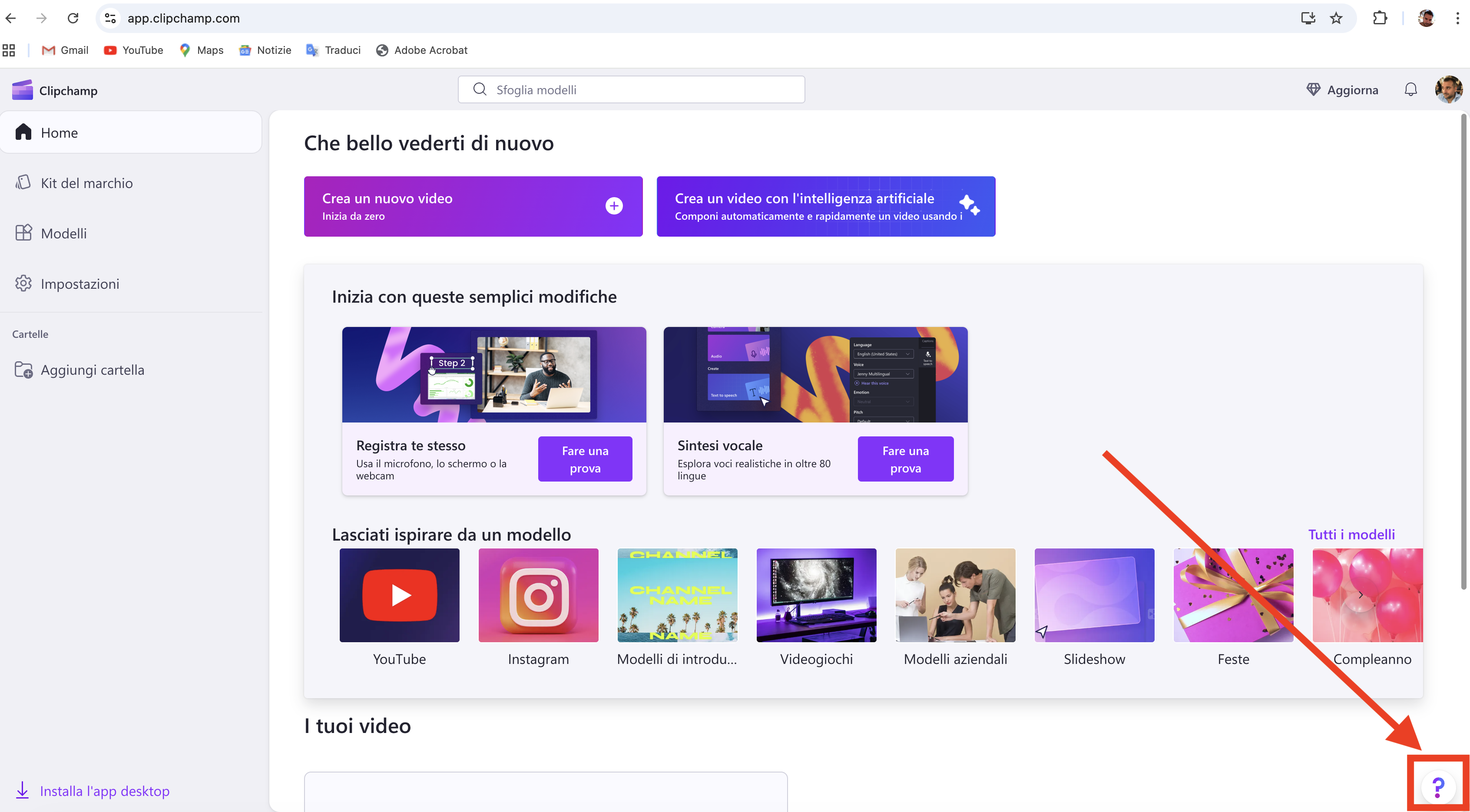
Task: Click Crea un nuovo video button
Action: (473, 207)
